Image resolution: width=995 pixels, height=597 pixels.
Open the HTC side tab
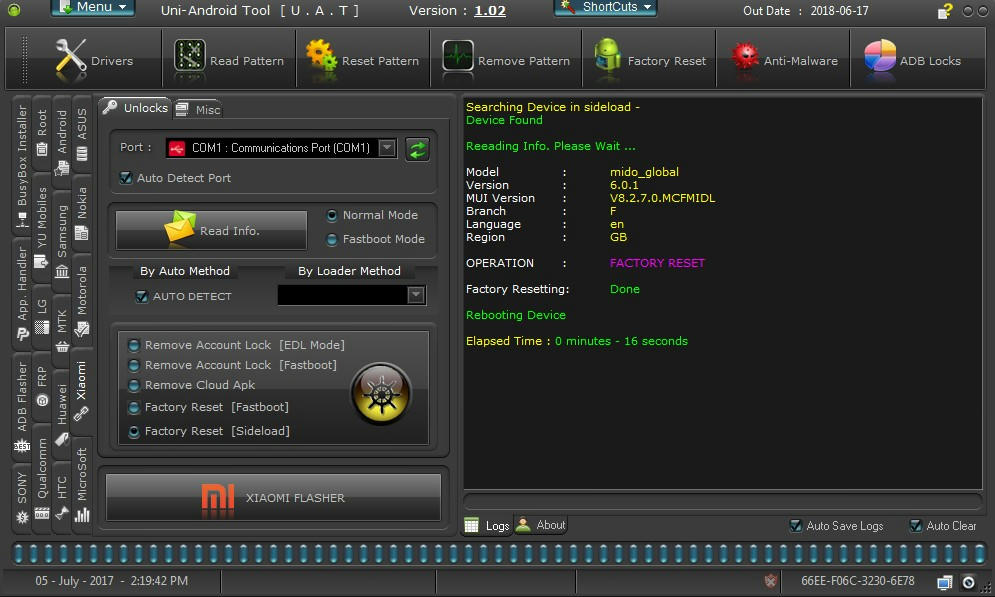[x=62, y=497]
